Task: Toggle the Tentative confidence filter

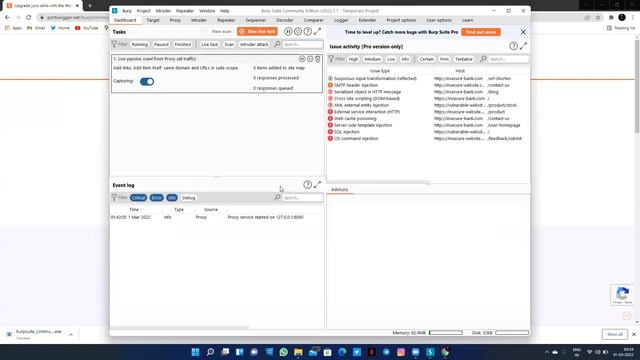Action: (464, 59)
